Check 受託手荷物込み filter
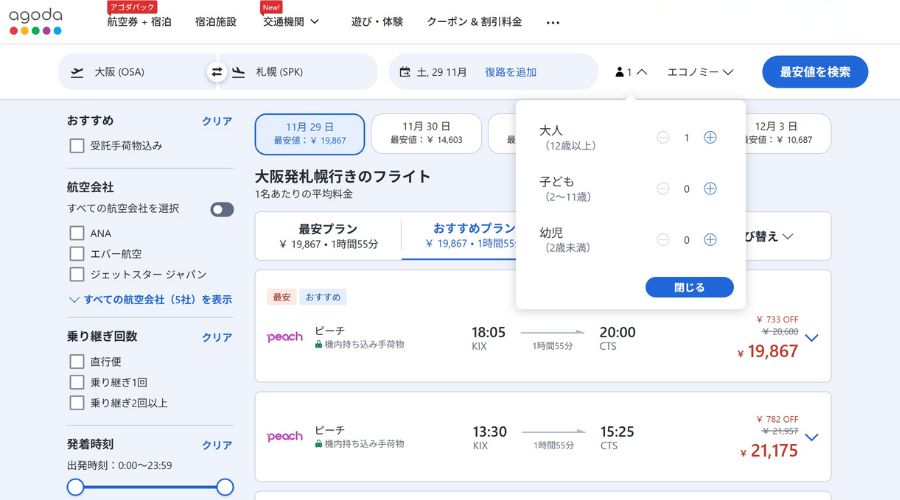The height and width of the screenshot is (500, 900). 77,146
